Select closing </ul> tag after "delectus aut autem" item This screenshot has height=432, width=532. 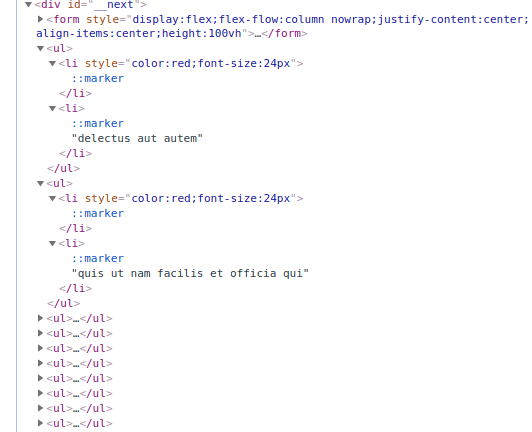(64, 168)
